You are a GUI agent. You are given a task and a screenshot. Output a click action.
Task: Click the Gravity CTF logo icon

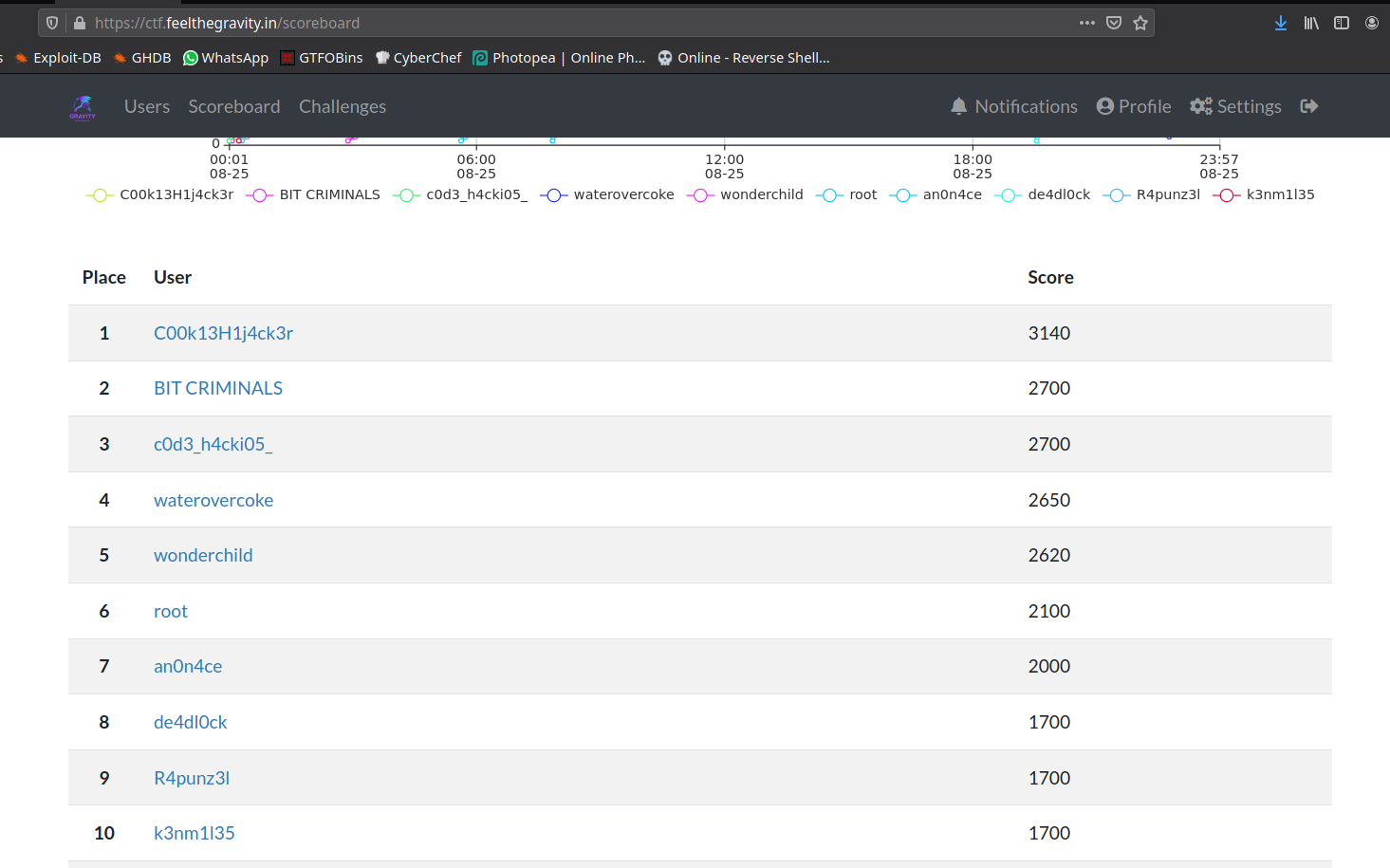click(83, 107)
